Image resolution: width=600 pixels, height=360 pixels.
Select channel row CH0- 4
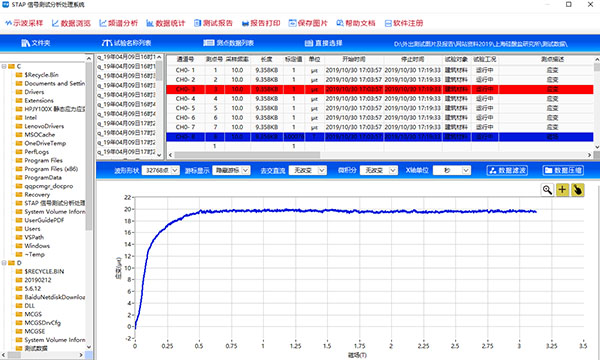point(380,99)
